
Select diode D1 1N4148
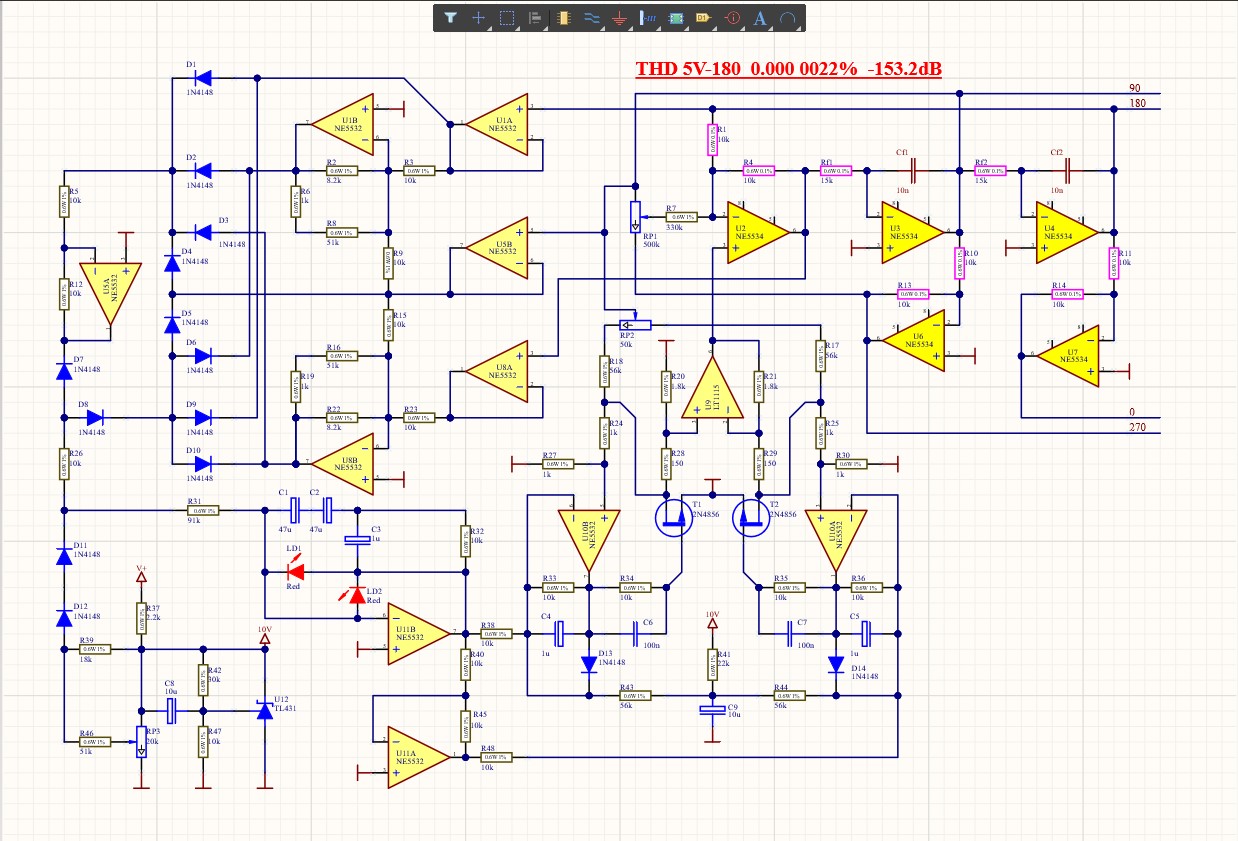(203, 77)
